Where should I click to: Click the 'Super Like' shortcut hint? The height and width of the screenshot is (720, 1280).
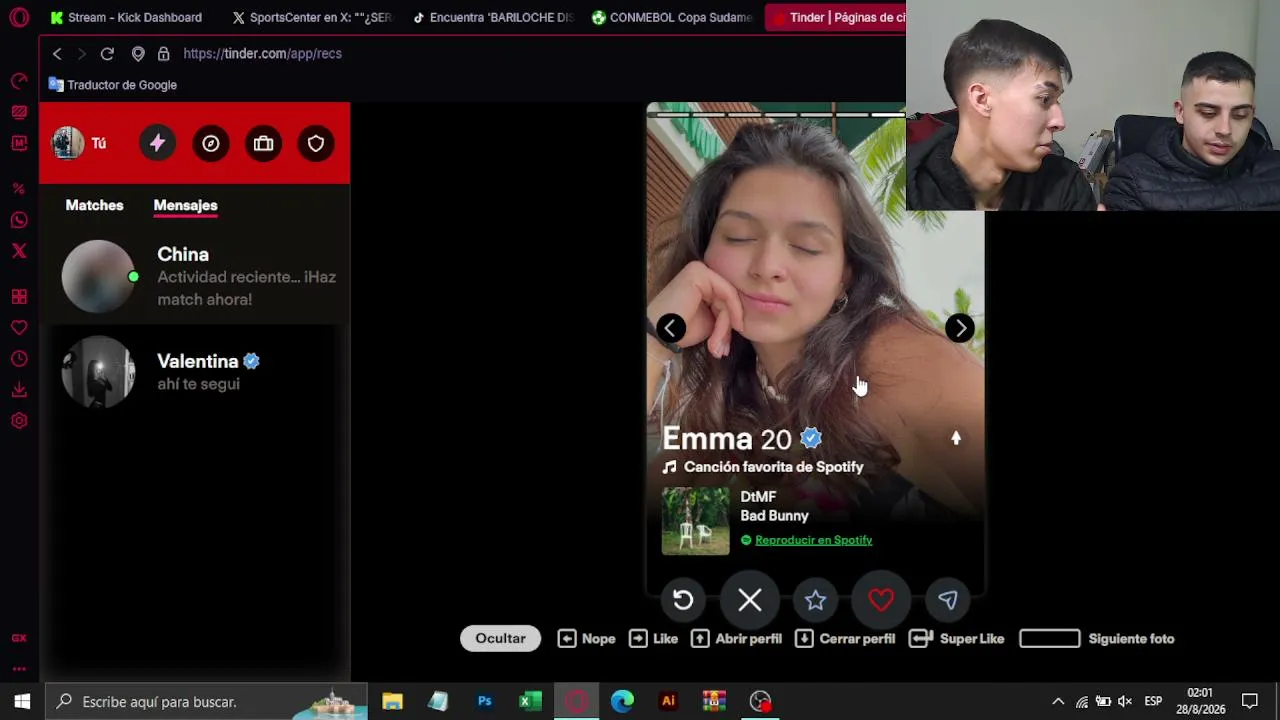point(957,639)
